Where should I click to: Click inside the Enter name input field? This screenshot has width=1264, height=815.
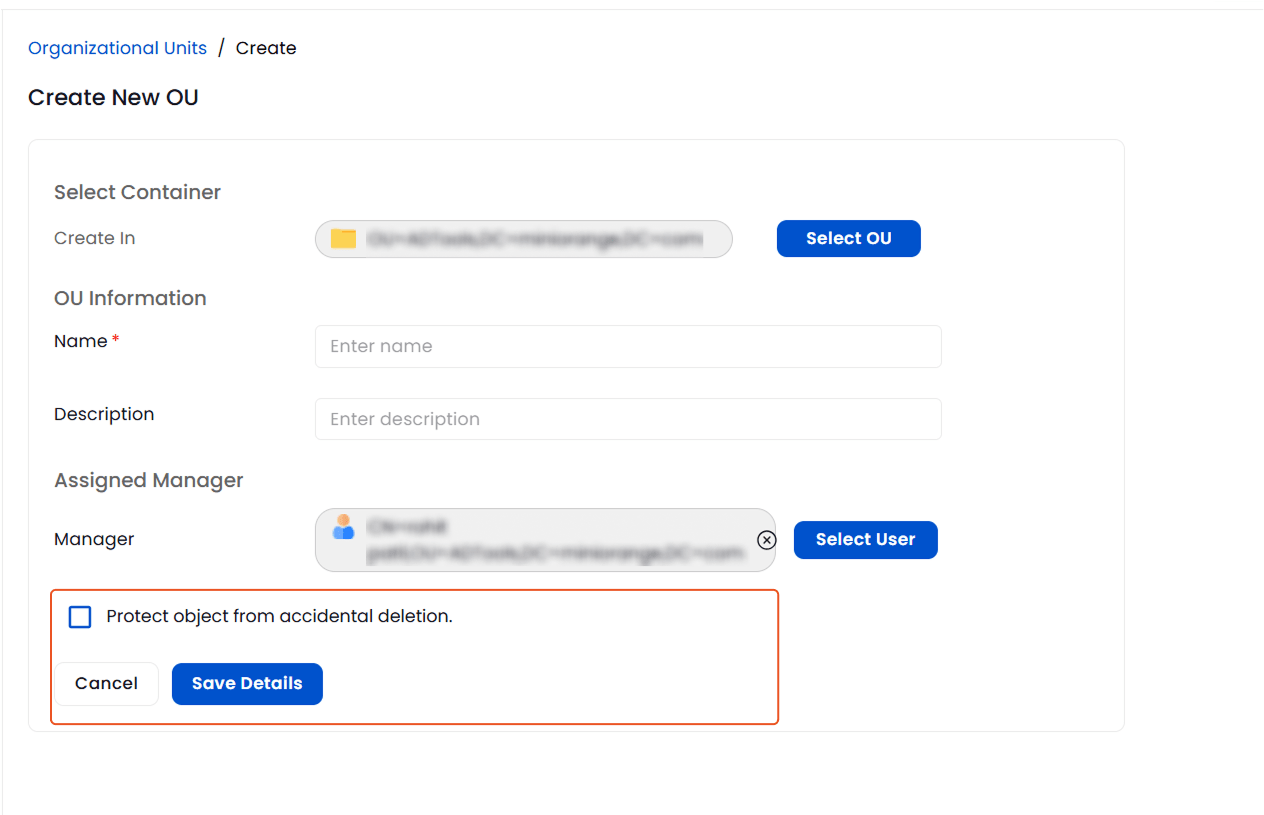tap(627, 346)
